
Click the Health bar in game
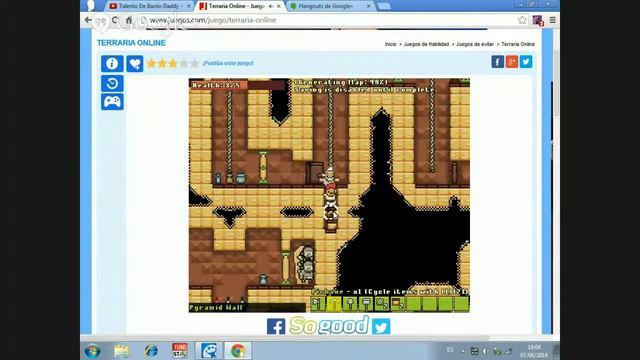tap(238, 85)
